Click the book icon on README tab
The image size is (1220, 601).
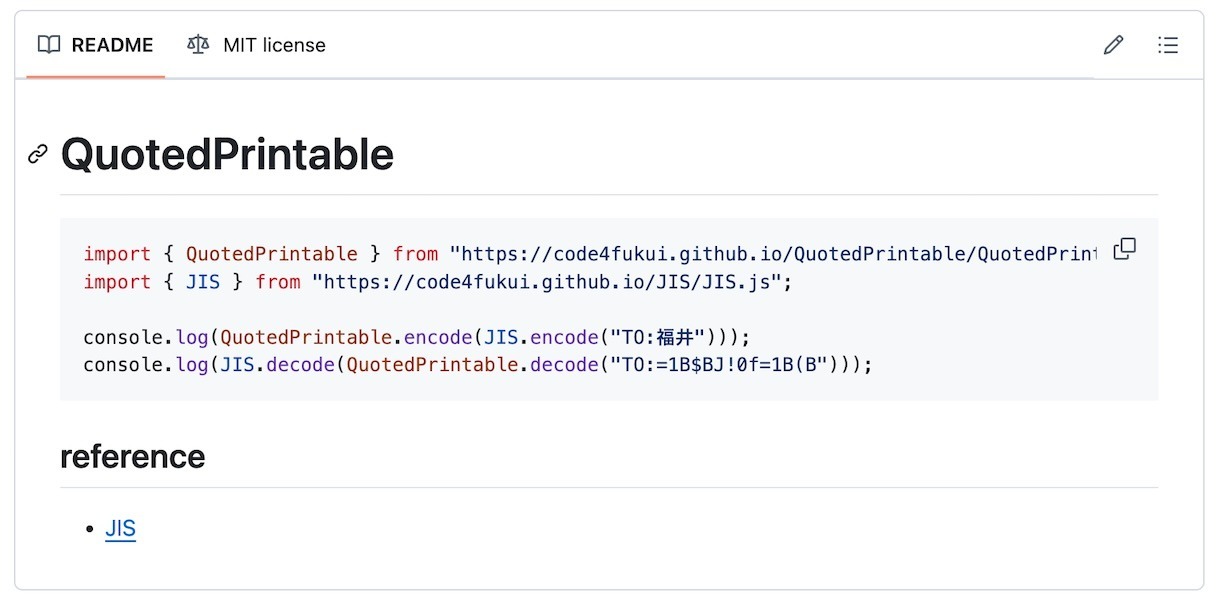coord(48,45)
